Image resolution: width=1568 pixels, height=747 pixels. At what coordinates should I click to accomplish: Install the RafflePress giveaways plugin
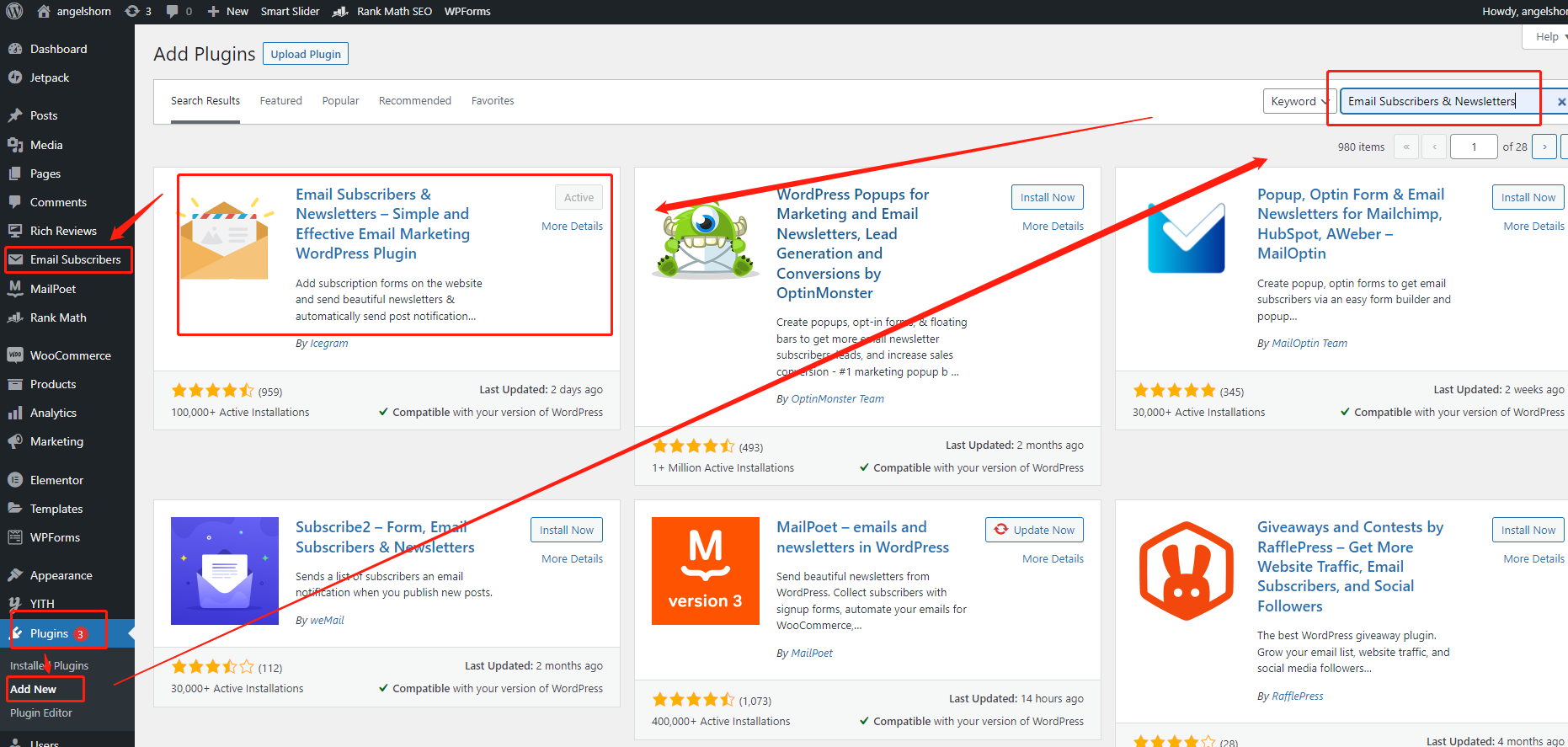click(x=1528, y=530)
